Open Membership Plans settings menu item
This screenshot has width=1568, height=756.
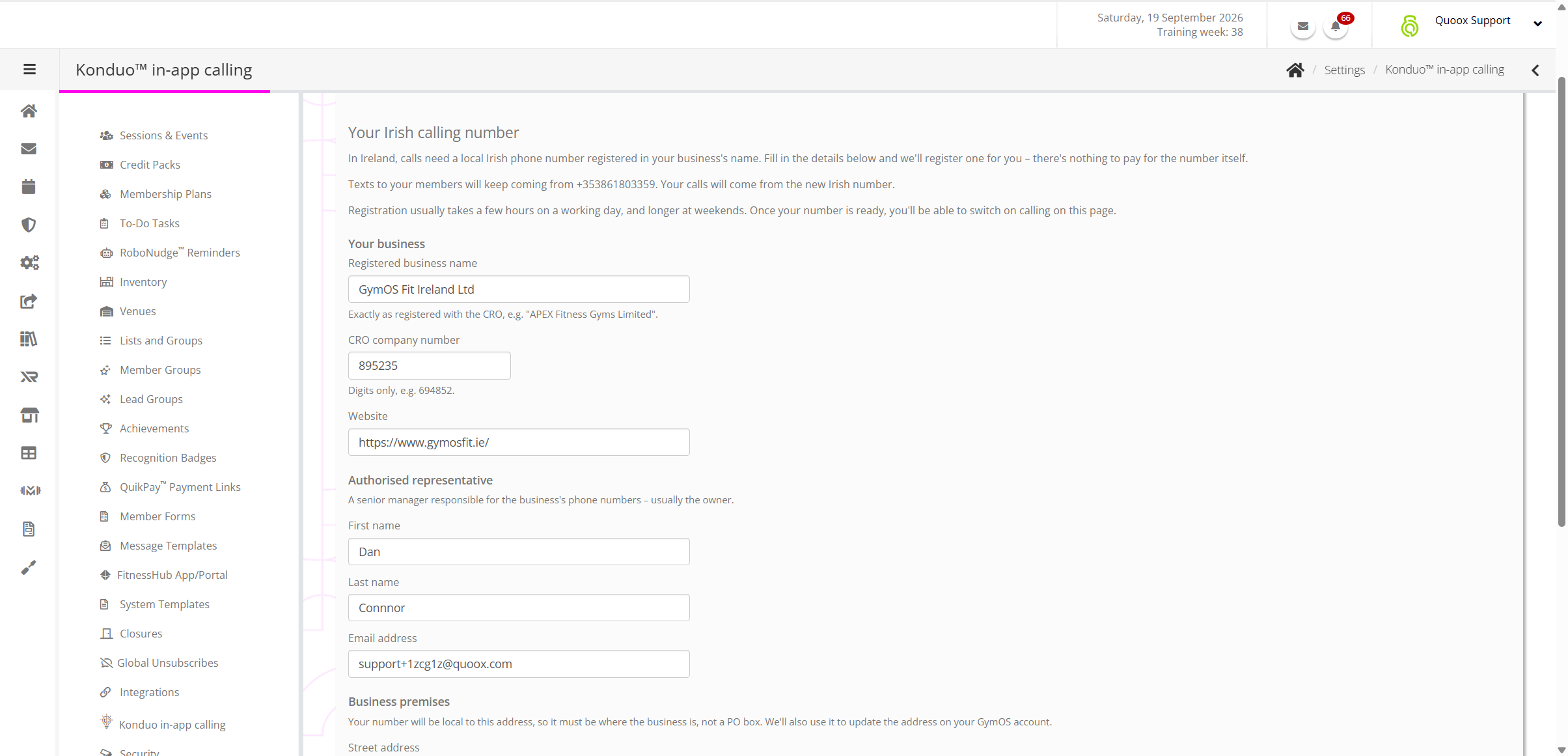click(x=165, y=194)
